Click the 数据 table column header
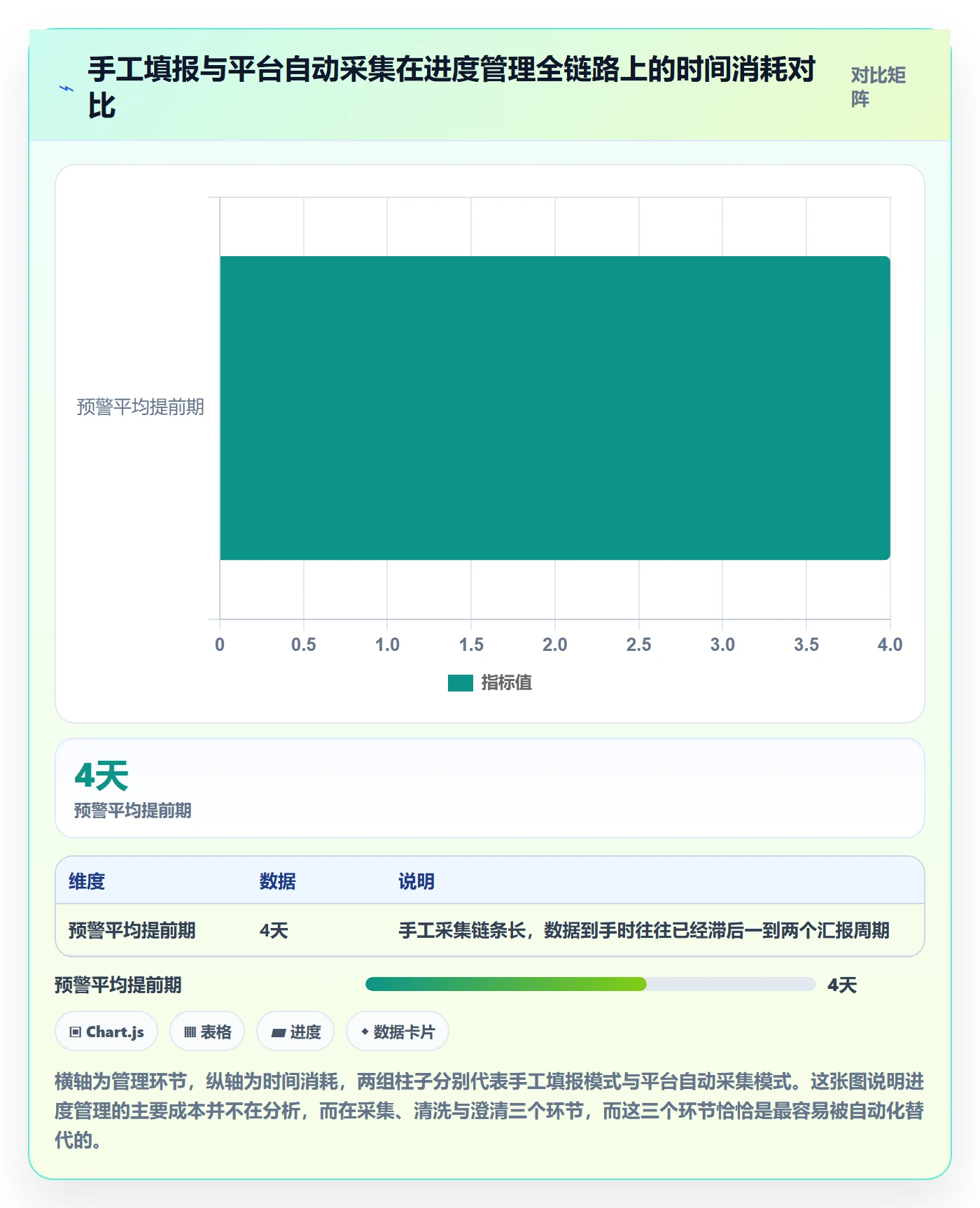Image resolution: width=980 pixels, height=1208 pixels. click(x=278, y=881)
